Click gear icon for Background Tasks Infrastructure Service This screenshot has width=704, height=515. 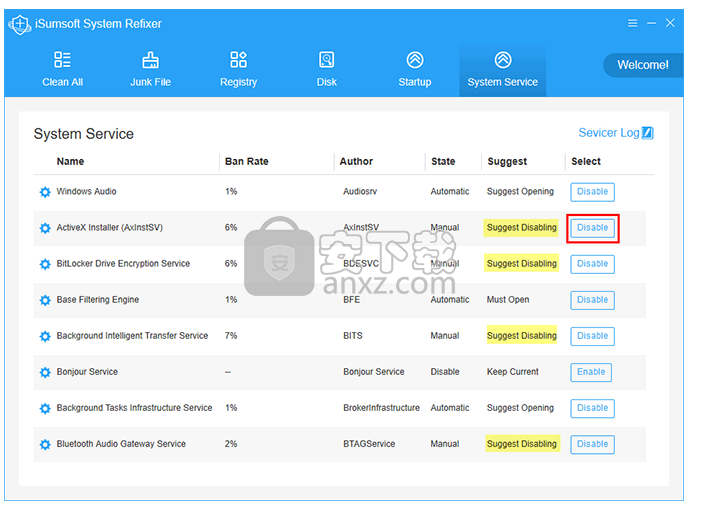[45, 408]
